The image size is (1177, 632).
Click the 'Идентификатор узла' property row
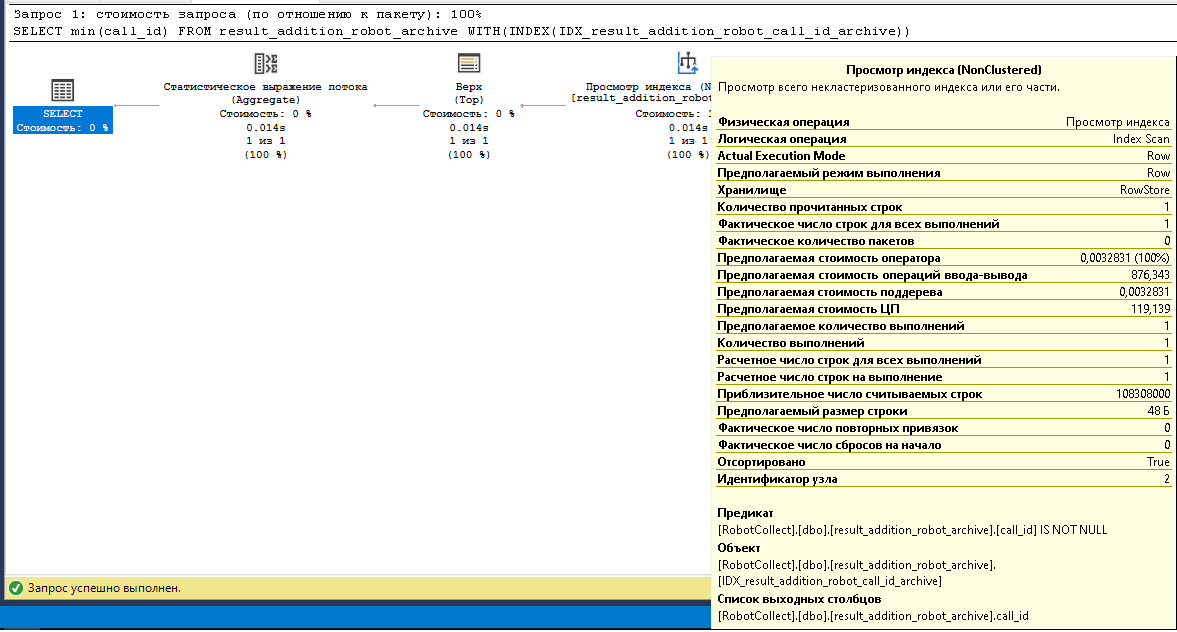943,479
